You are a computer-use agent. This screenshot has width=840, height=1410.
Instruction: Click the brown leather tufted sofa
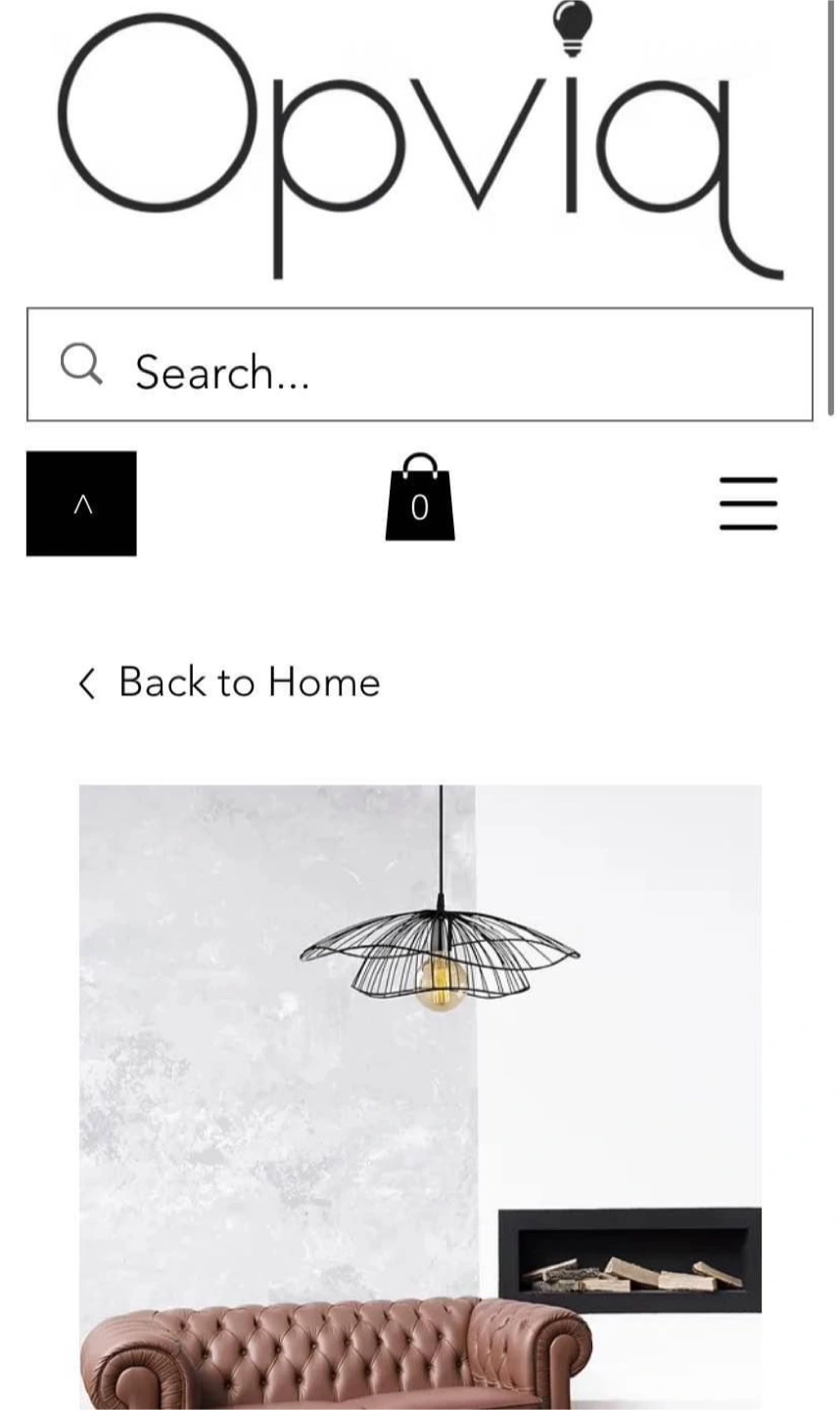(x=337, y=1354)
